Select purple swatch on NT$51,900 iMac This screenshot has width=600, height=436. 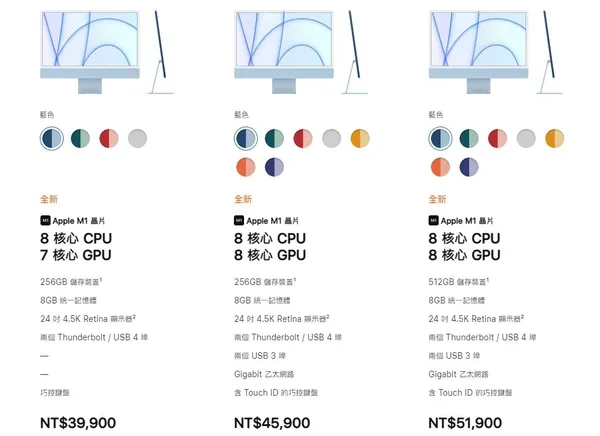[469, 167]
